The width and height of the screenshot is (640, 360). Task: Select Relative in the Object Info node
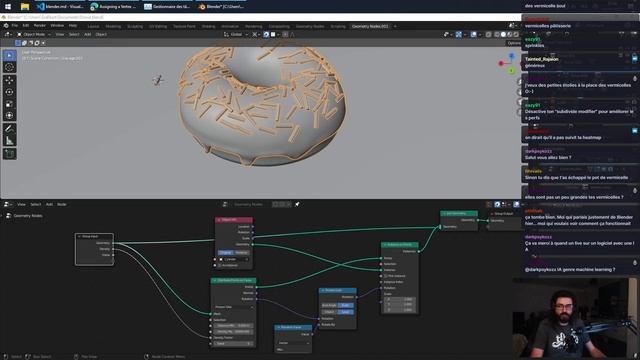click(241, 253)
